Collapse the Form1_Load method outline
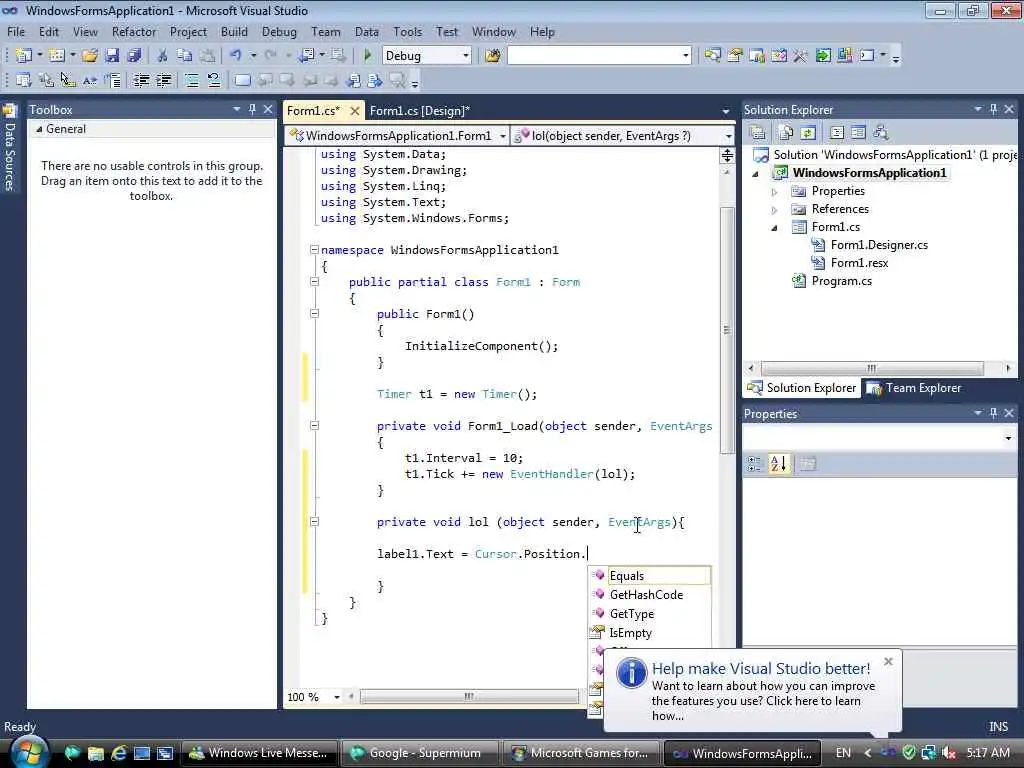 (314, 426)
